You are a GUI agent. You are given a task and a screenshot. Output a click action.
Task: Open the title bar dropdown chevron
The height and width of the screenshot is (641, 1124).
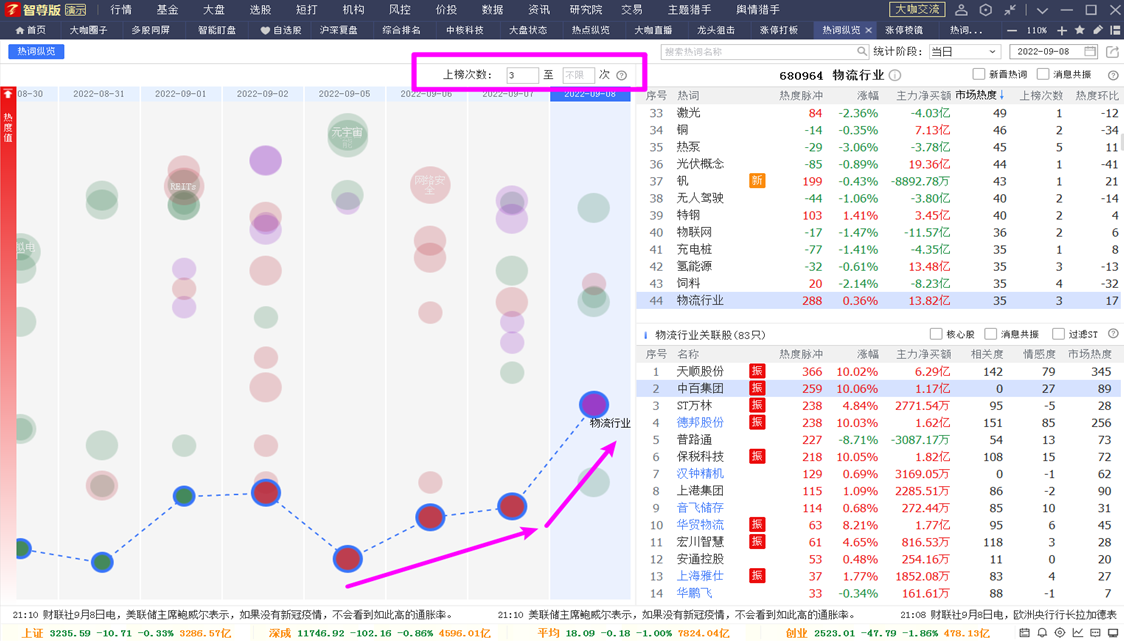point(1042,10)
